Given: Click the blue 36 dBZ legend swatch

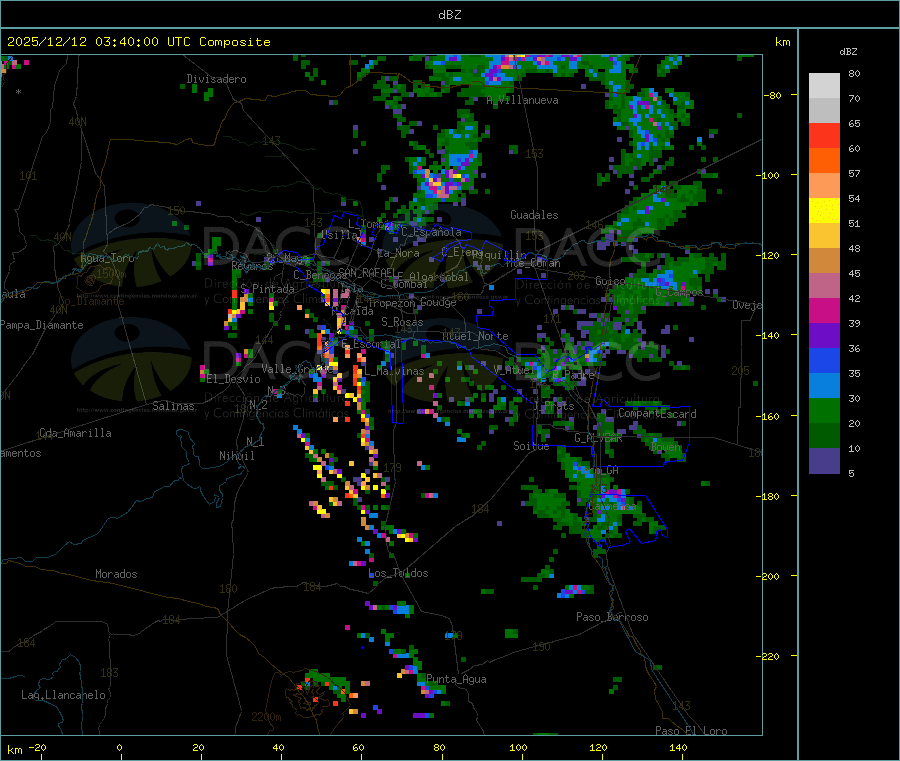Looking at the screenshot, I should coord(824,360).
